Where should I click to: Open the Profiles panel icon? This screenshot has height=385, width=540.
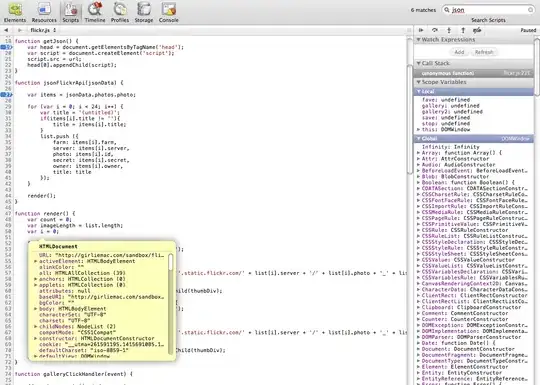120,12
